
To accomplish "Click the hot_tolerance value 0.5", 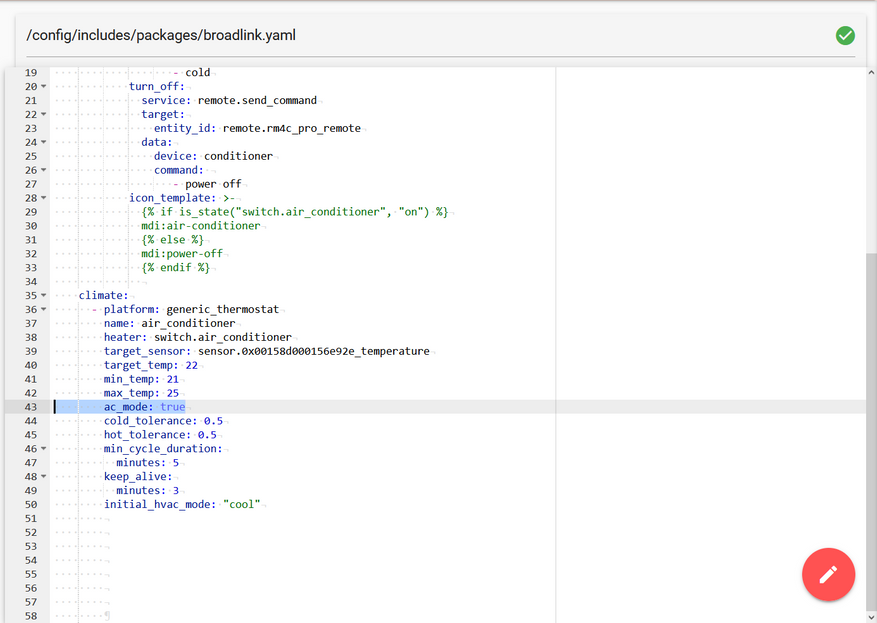I will (x=207, y=435).
